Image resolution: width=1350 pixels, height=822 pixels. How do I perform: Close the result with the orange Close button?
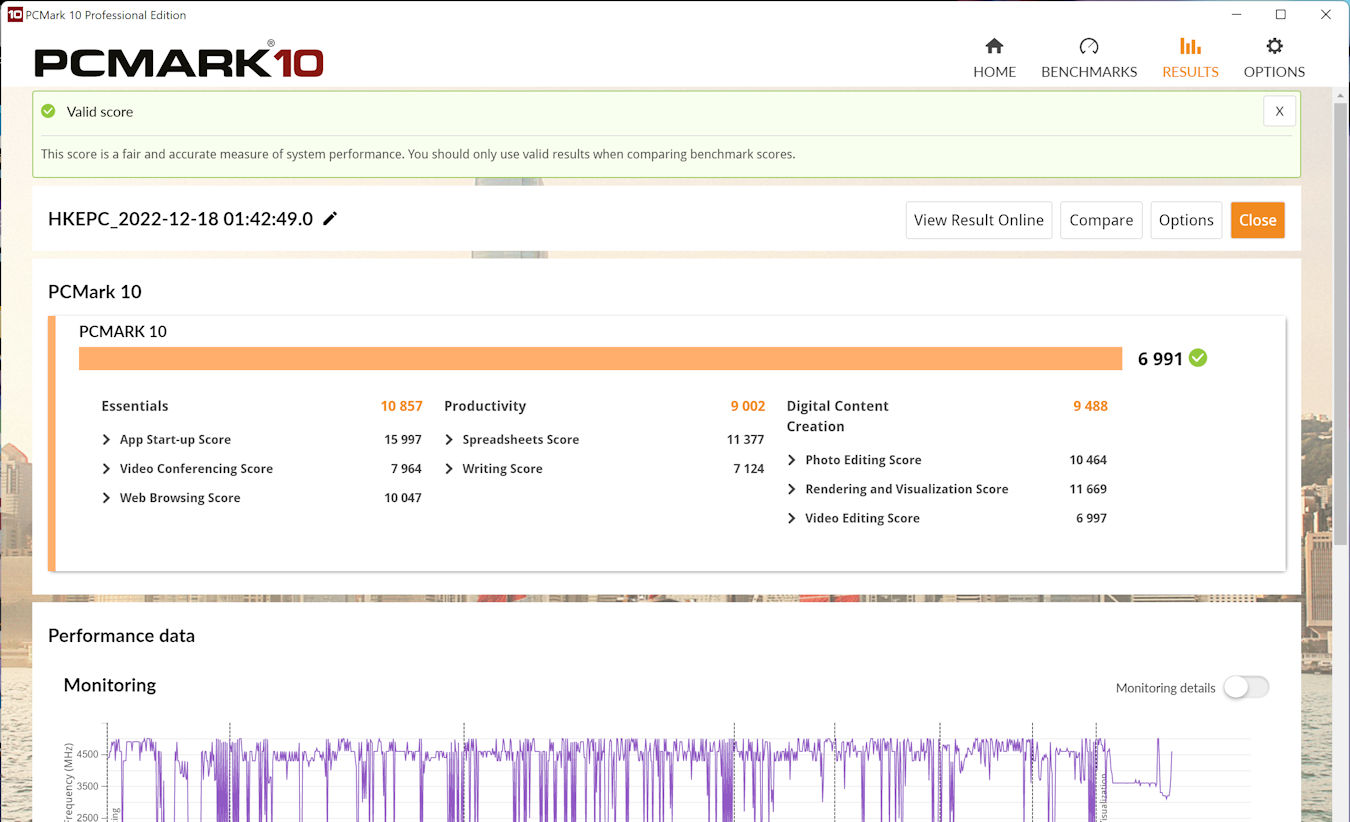tap(1257, 220)
